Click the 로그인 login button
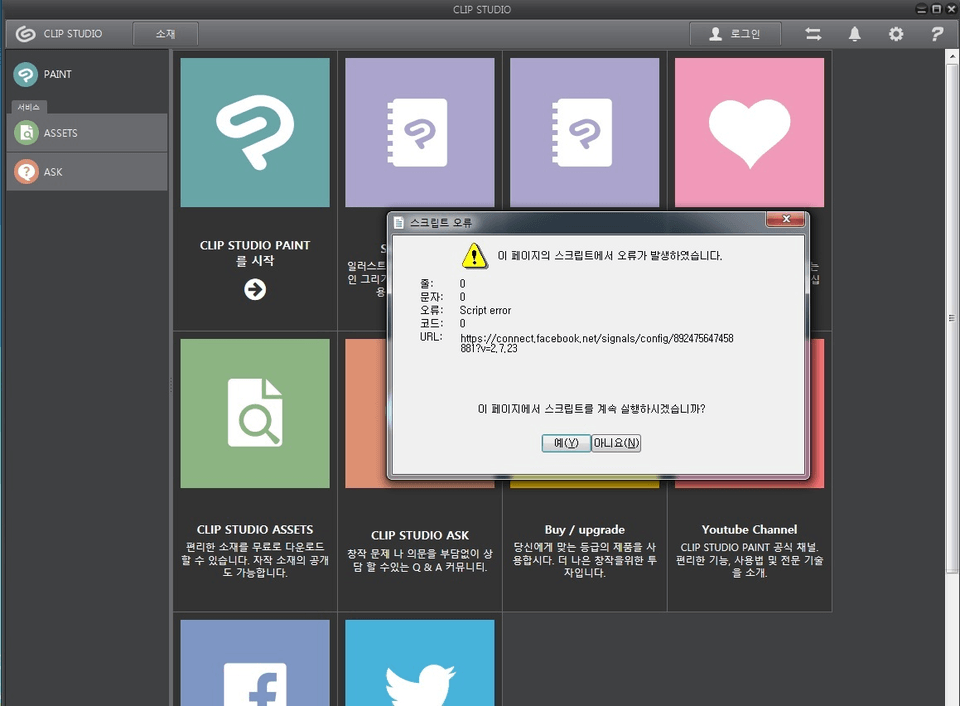Screen dimensions: 960x706 (x=735, y=34)
